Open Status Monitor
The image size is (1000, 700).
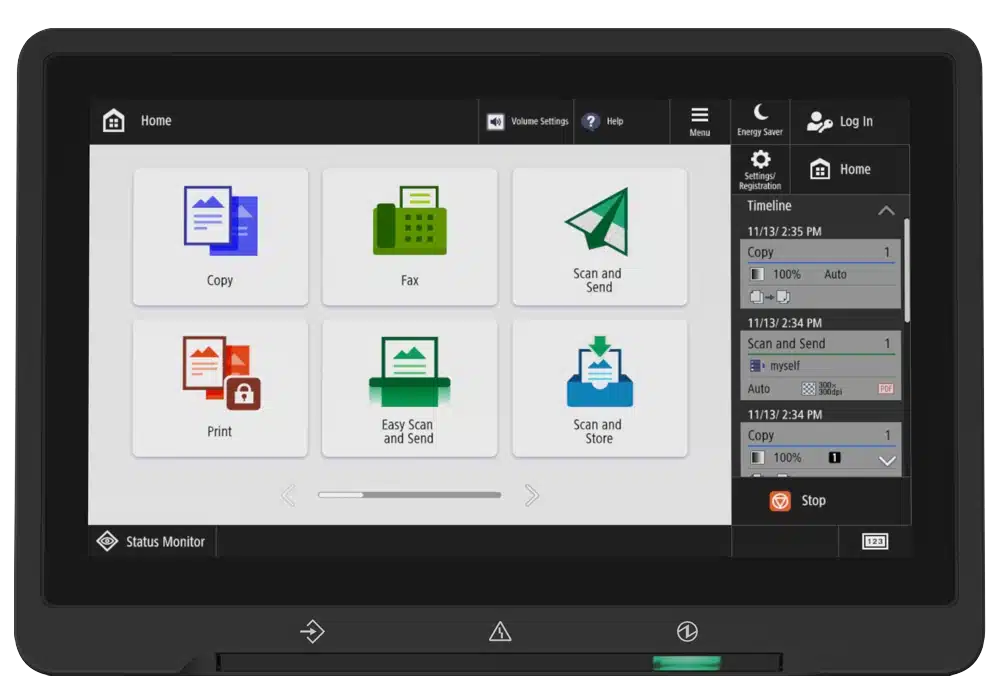[x=152, y=541]
